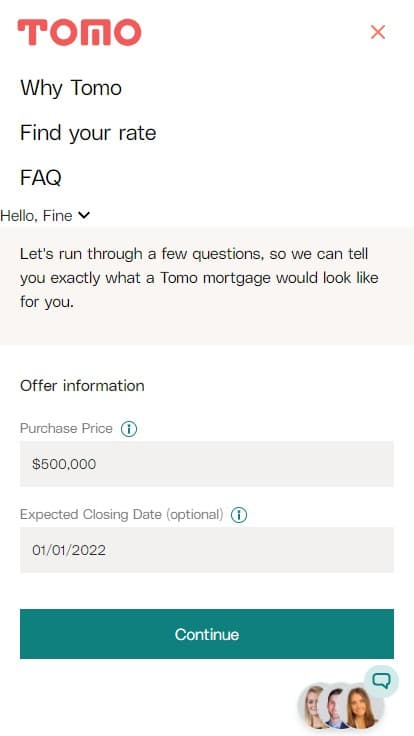
Task: Click the intro paragraph about Tomo mortgage
Action: 199,278
